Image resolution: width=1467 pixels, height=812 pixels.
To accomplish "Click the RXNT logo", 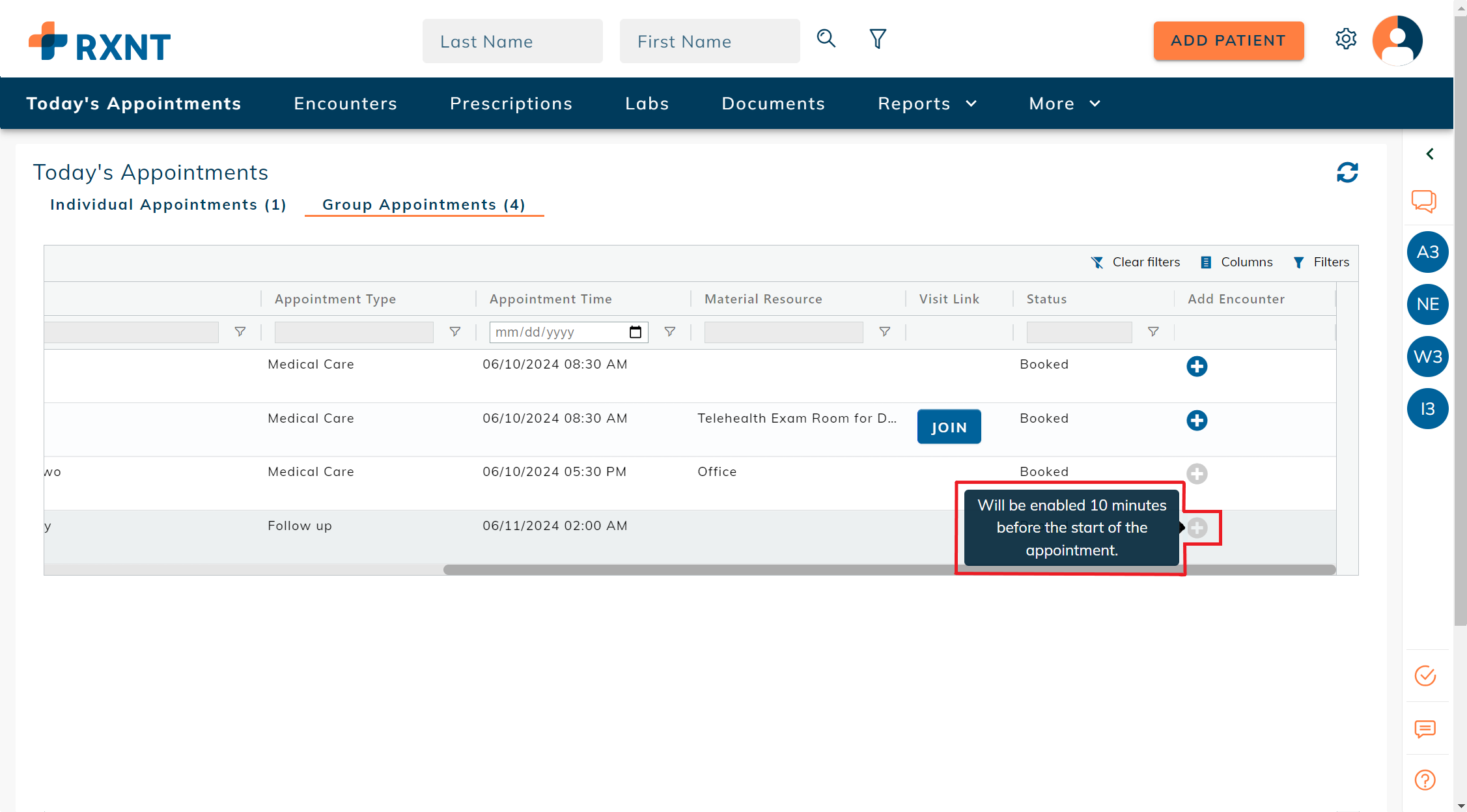I will click(x=100, y=42).
